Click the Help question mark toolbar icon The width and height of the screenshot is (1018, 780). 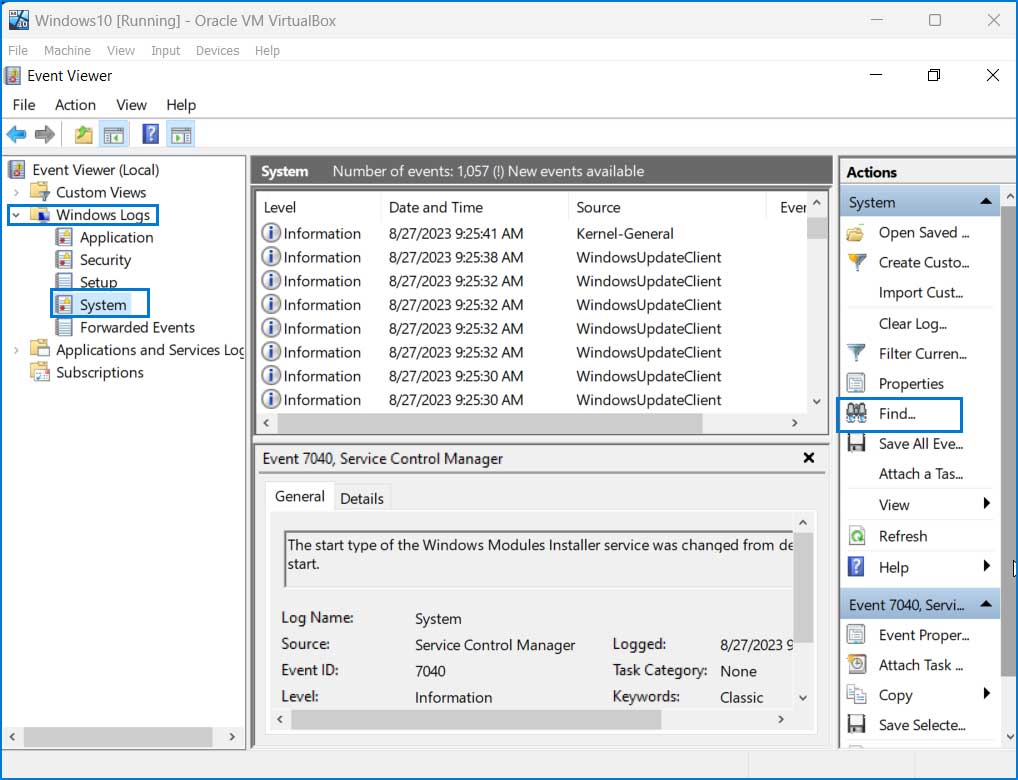pos(151,134)
